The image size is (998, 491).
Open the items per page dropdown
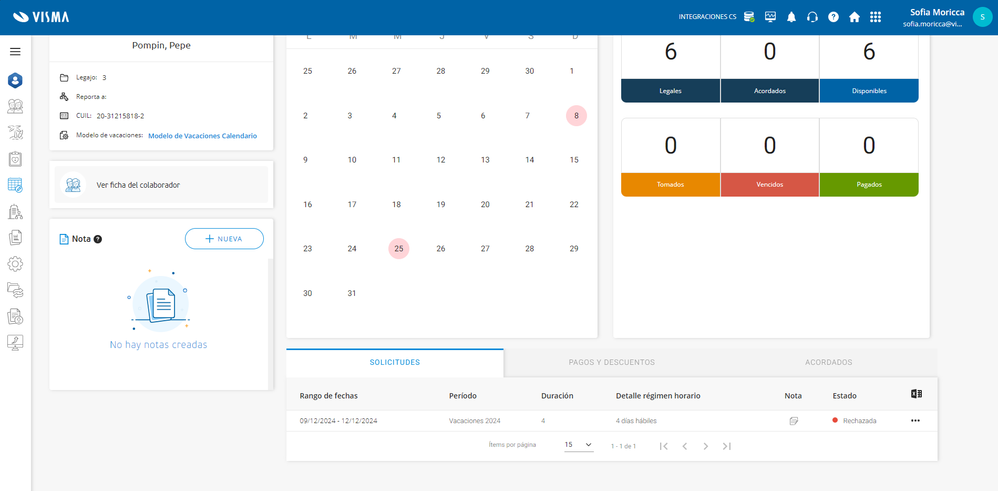click(579, 445)
